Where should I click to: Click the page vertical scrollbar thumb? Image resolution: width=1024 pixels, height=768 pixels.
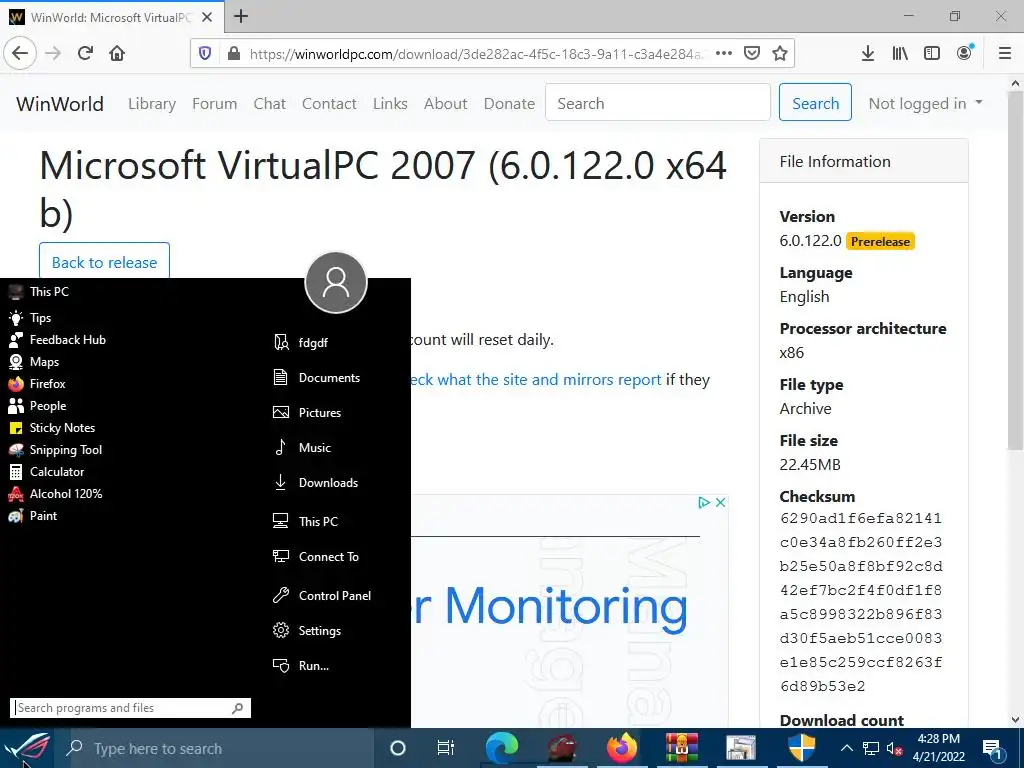click(x=1015, y=271)
